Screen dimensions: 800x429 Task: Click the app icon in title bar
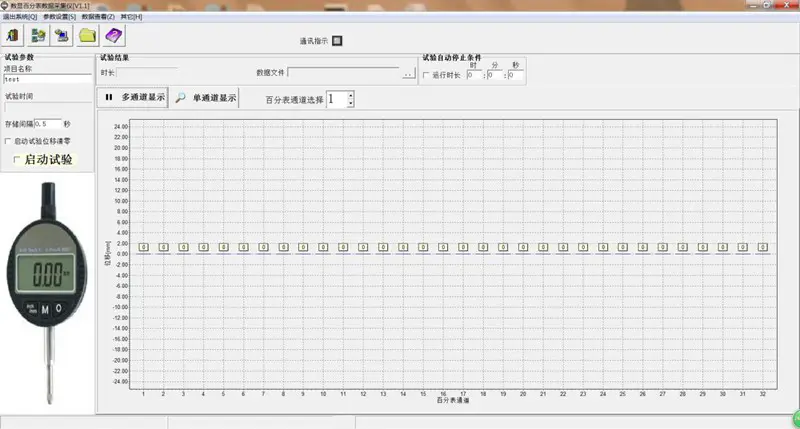(5, 6)
